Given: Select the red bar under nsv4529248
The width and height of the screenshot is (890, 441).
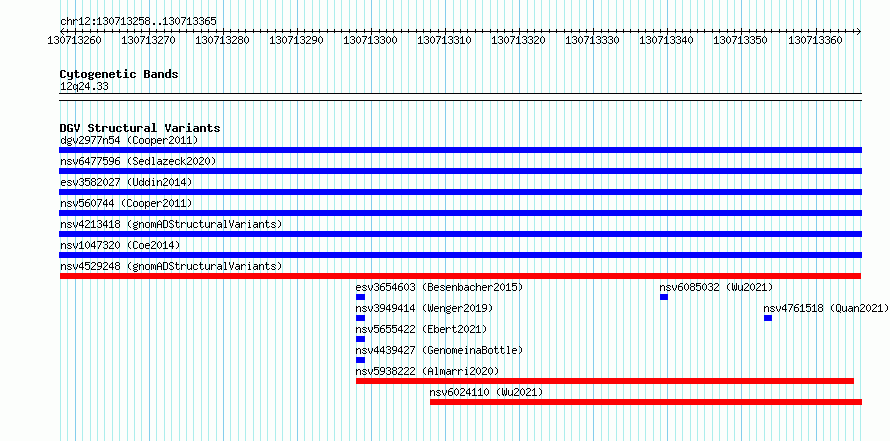Looking at the screenshot, I should [x=460, y=276].
